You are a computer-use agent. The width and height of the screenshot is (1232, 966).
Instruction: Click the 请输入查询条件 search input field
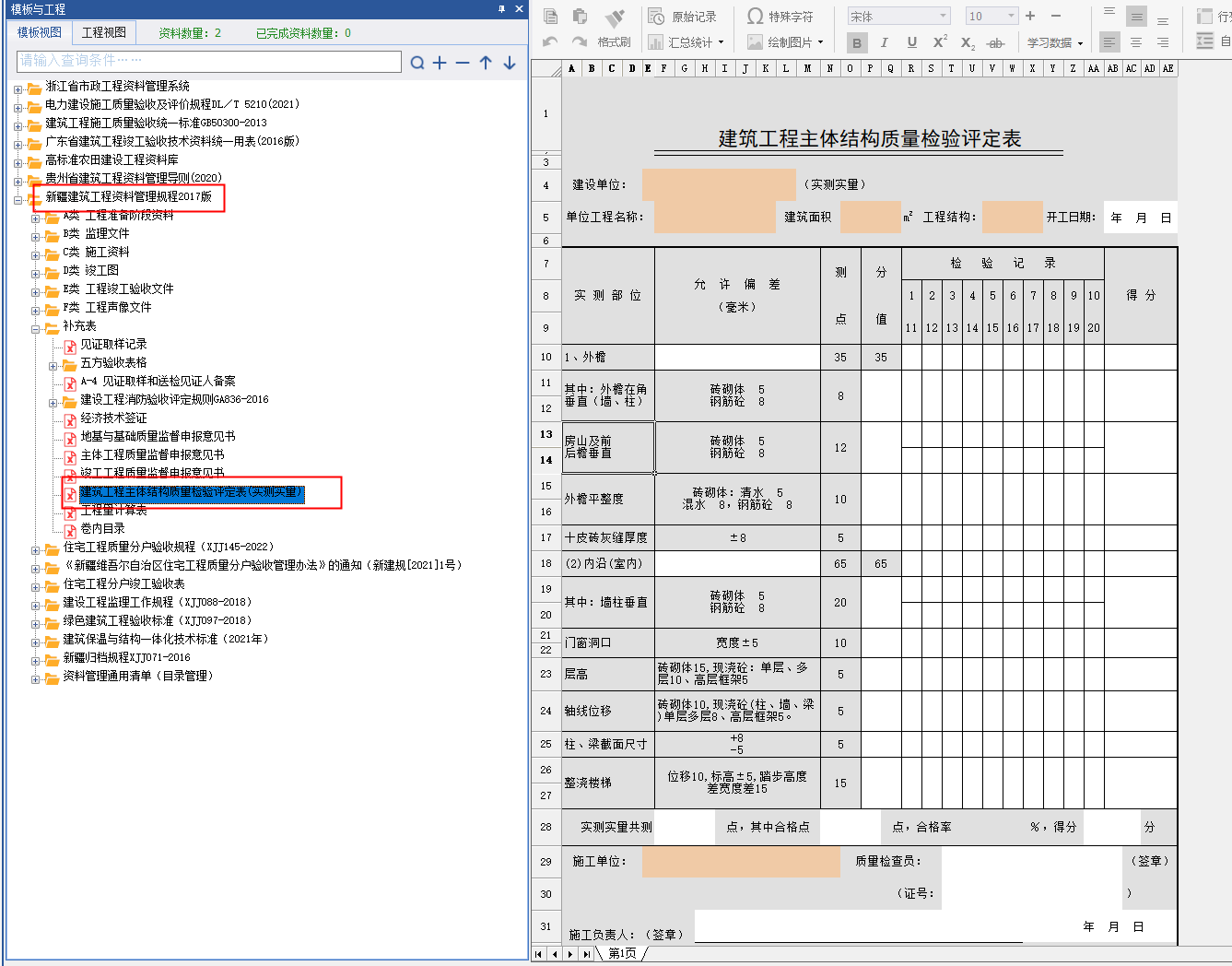(209, 61)
